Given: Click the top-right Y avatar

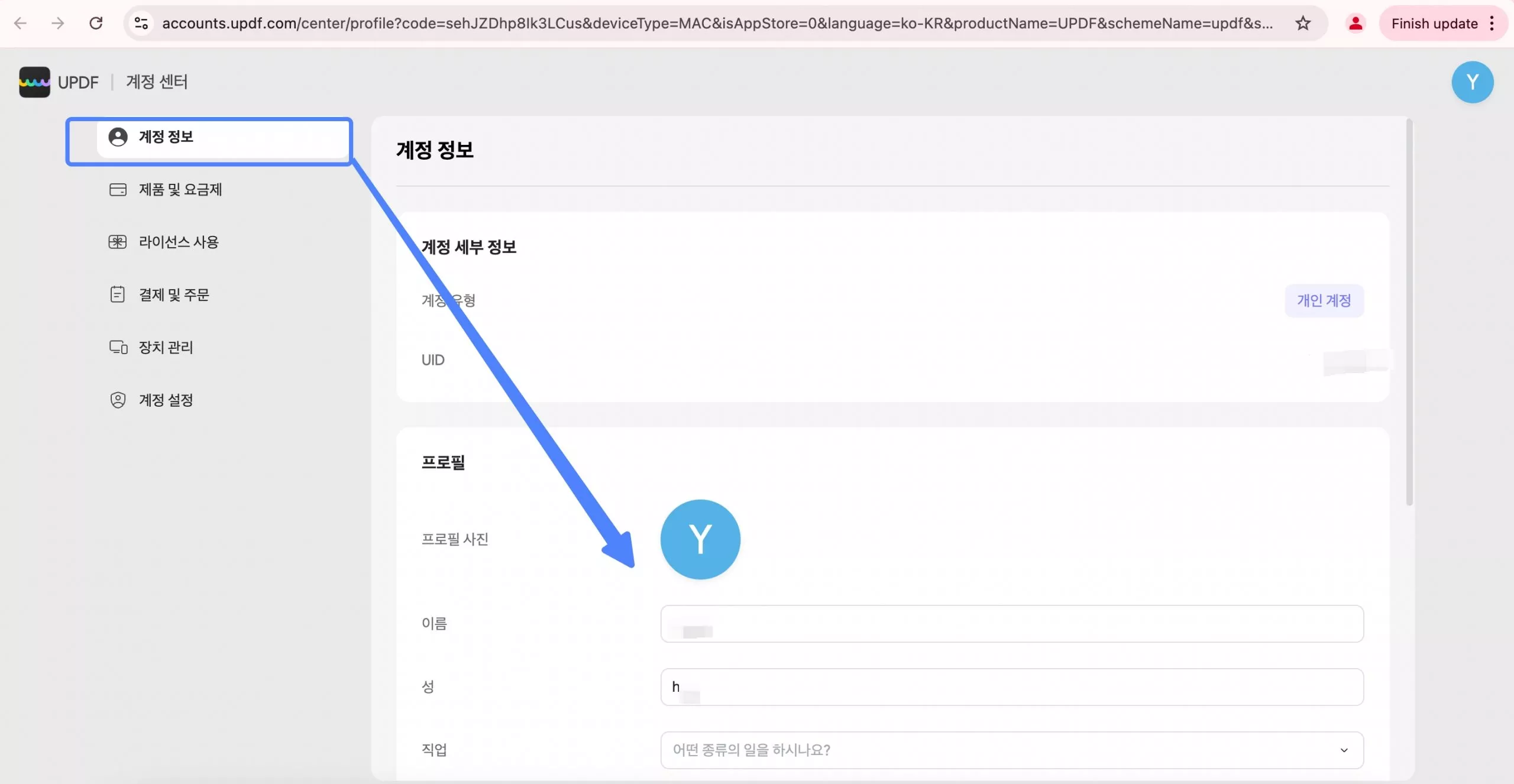Looking at the screenshot, I should pyautogui.click(x=1472, y=82).
